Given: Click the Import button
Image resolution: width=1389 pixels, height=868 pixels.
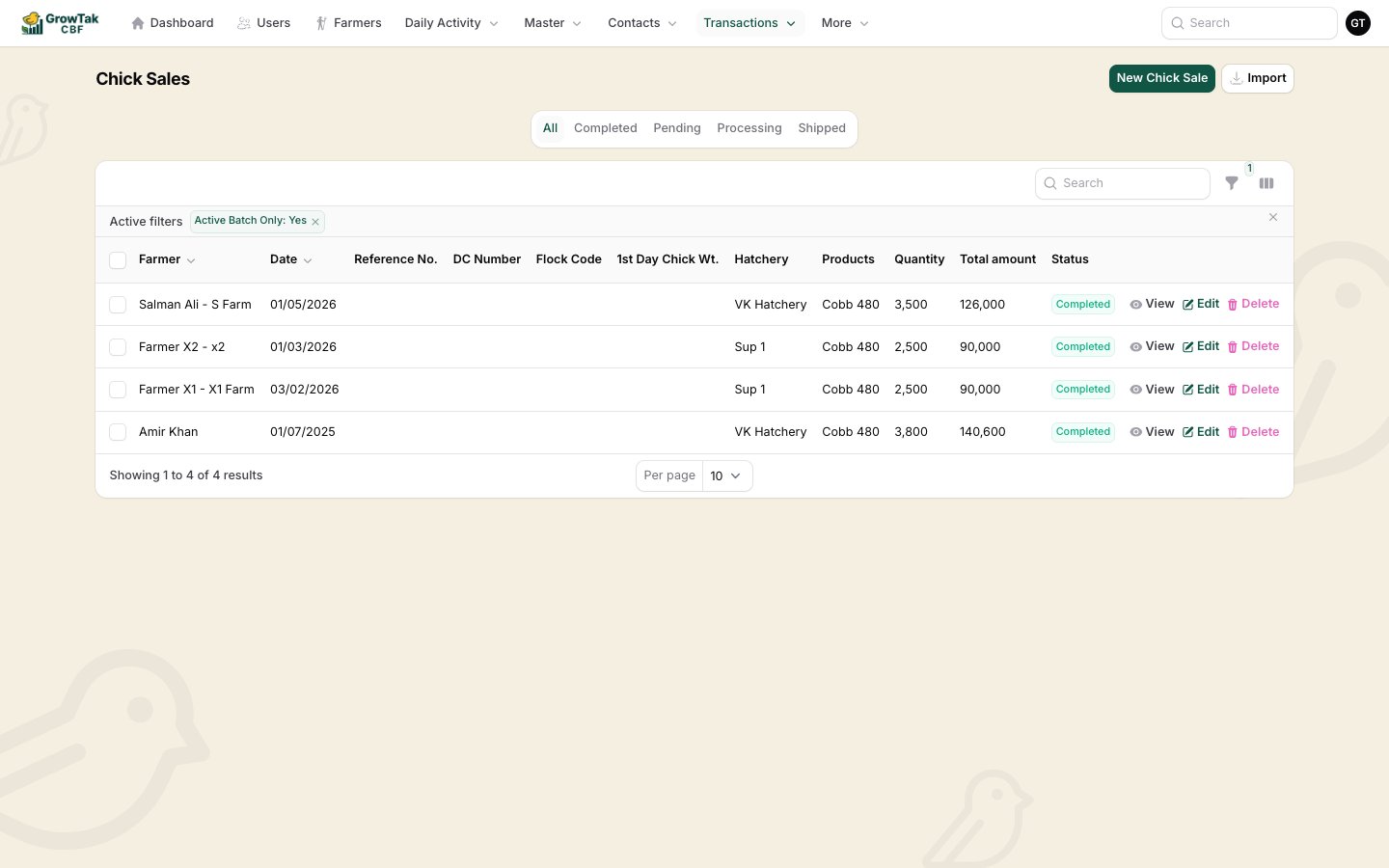Looking at the screenshot, I should [1258, 78].
